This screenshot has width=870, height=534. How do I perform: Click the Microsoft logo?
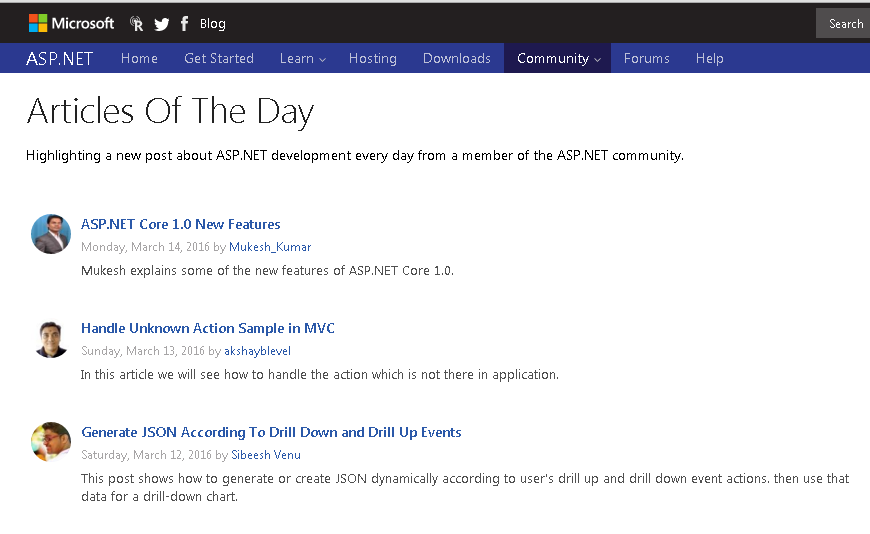(71, 23)
